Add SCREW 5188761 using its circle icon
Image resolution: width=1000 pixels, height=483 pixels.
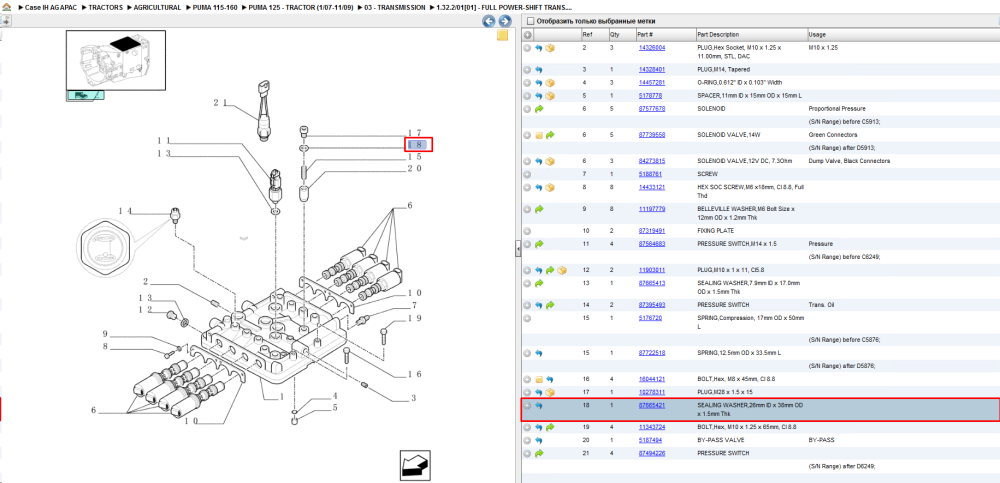527,174
